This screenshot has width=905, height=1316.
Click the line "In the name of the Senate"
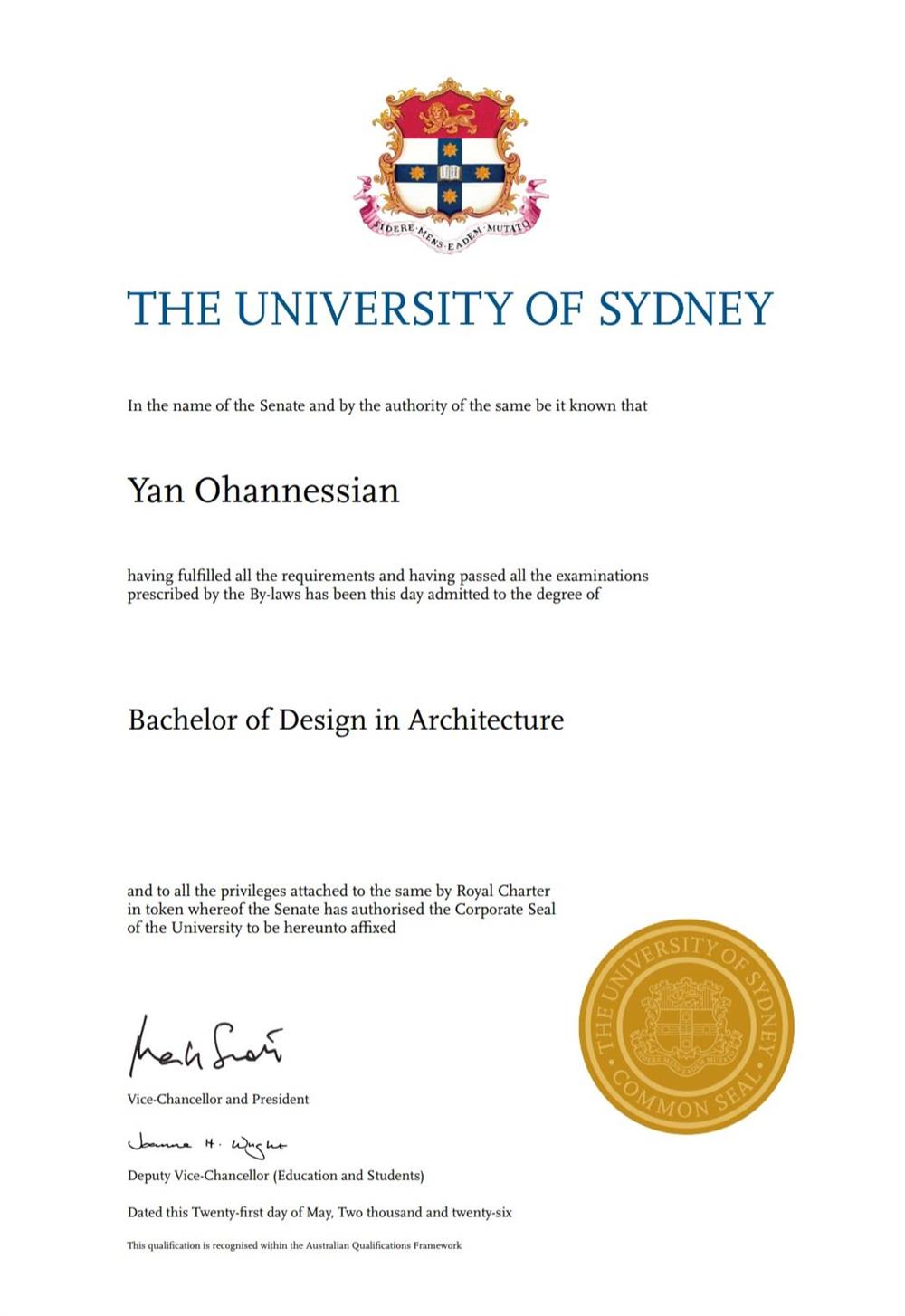(x=387, y=405)
